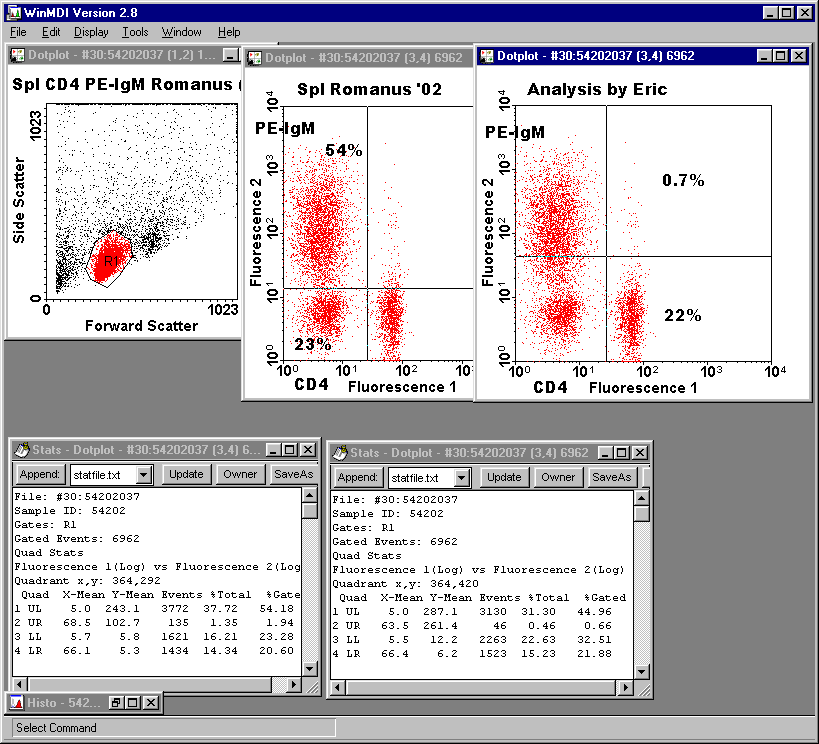Open the Display menu
Viewport: 819px width, 744px height.
coord(91,32)
